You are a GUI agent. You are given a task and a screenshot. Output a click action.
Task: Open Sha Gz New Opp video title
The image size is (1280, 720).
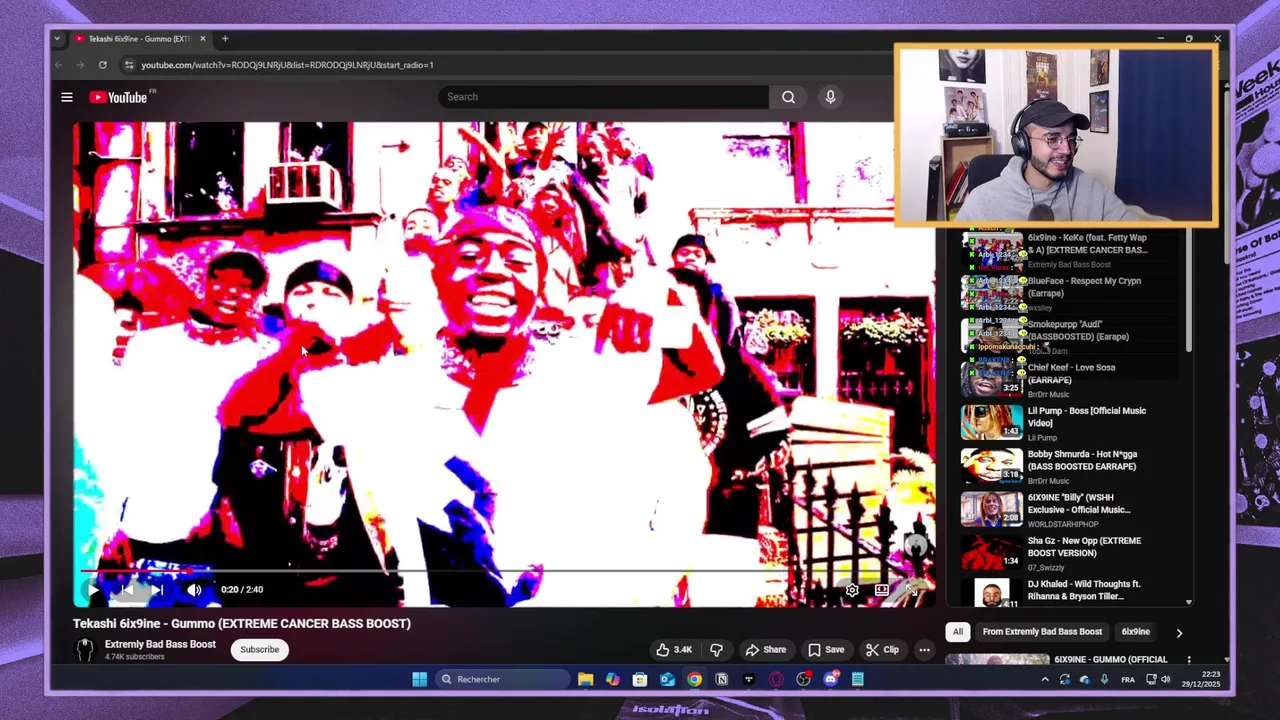point(1084,547)
